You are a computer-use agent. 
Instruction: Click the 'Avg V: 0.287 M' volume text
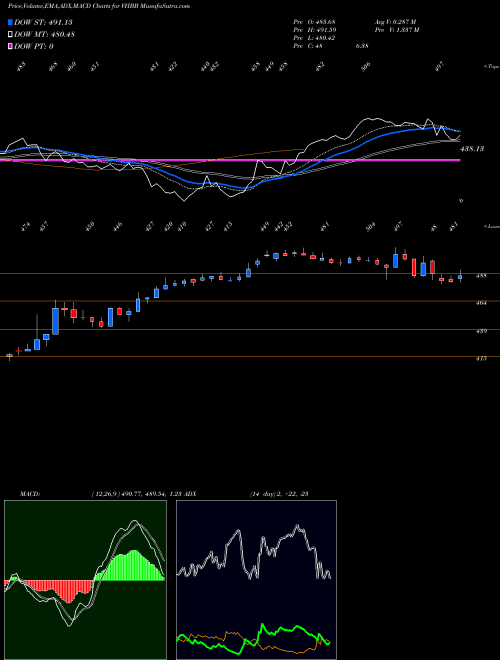tap(395, 21)
